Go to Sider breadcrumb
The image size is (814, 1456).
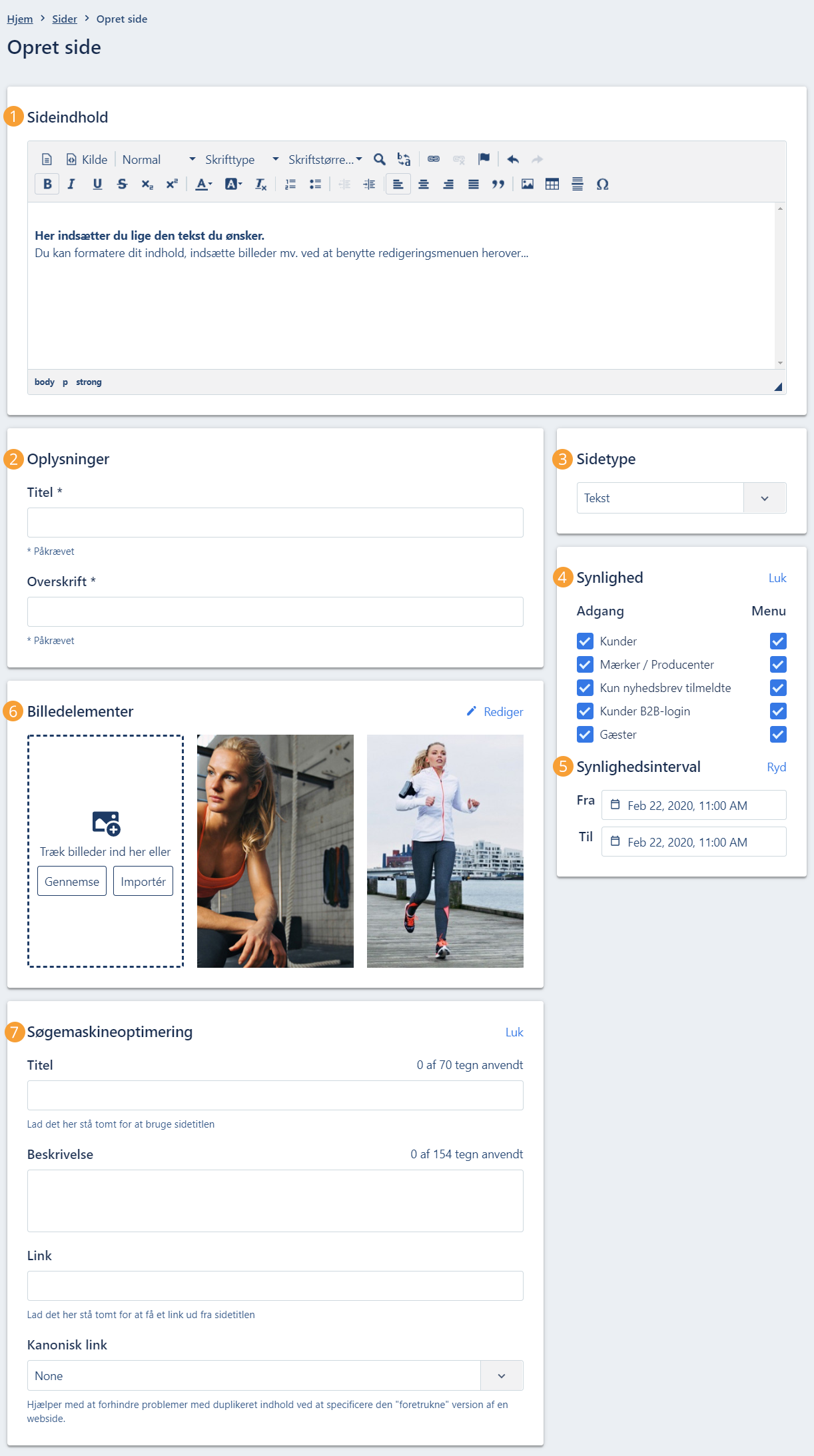65,19
